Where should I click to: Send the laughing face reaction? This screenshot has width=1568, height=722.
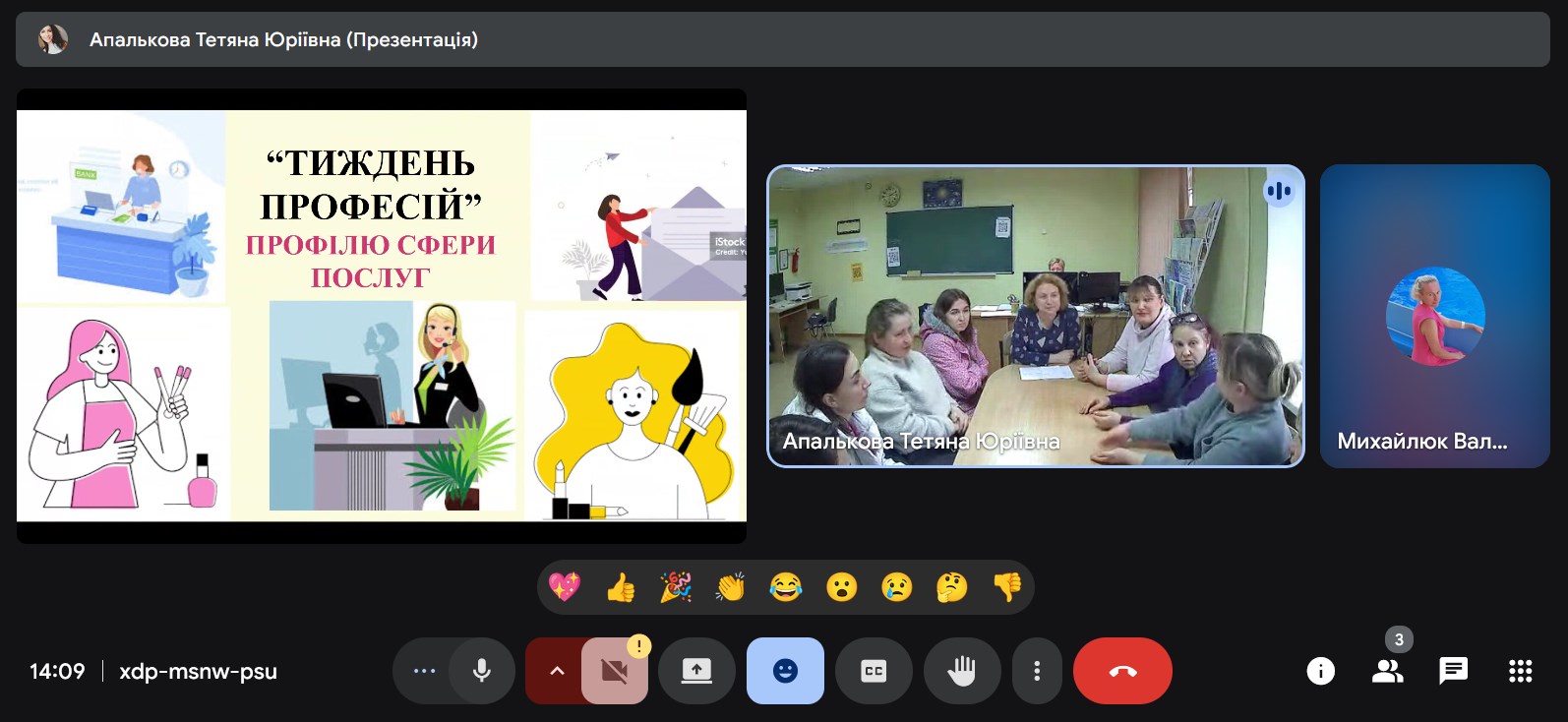(786, 587)
